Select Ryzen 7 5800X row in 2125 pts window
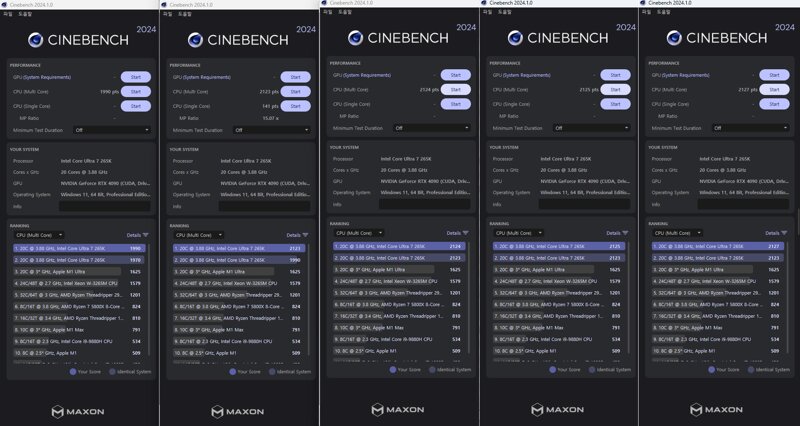Image resolution: width=800 pixels, height=426 pixels. pos(559,304)
